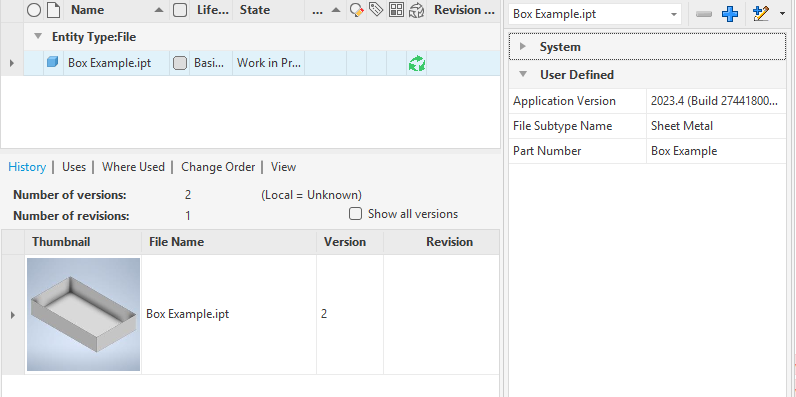Click the File Name column header

tap(229, 242)
